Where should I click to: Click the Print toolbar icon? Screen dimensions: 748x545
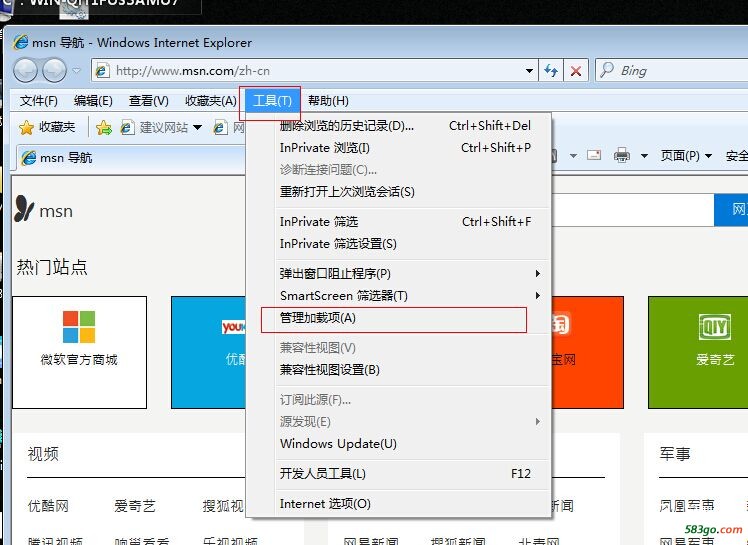click(622, 155)
